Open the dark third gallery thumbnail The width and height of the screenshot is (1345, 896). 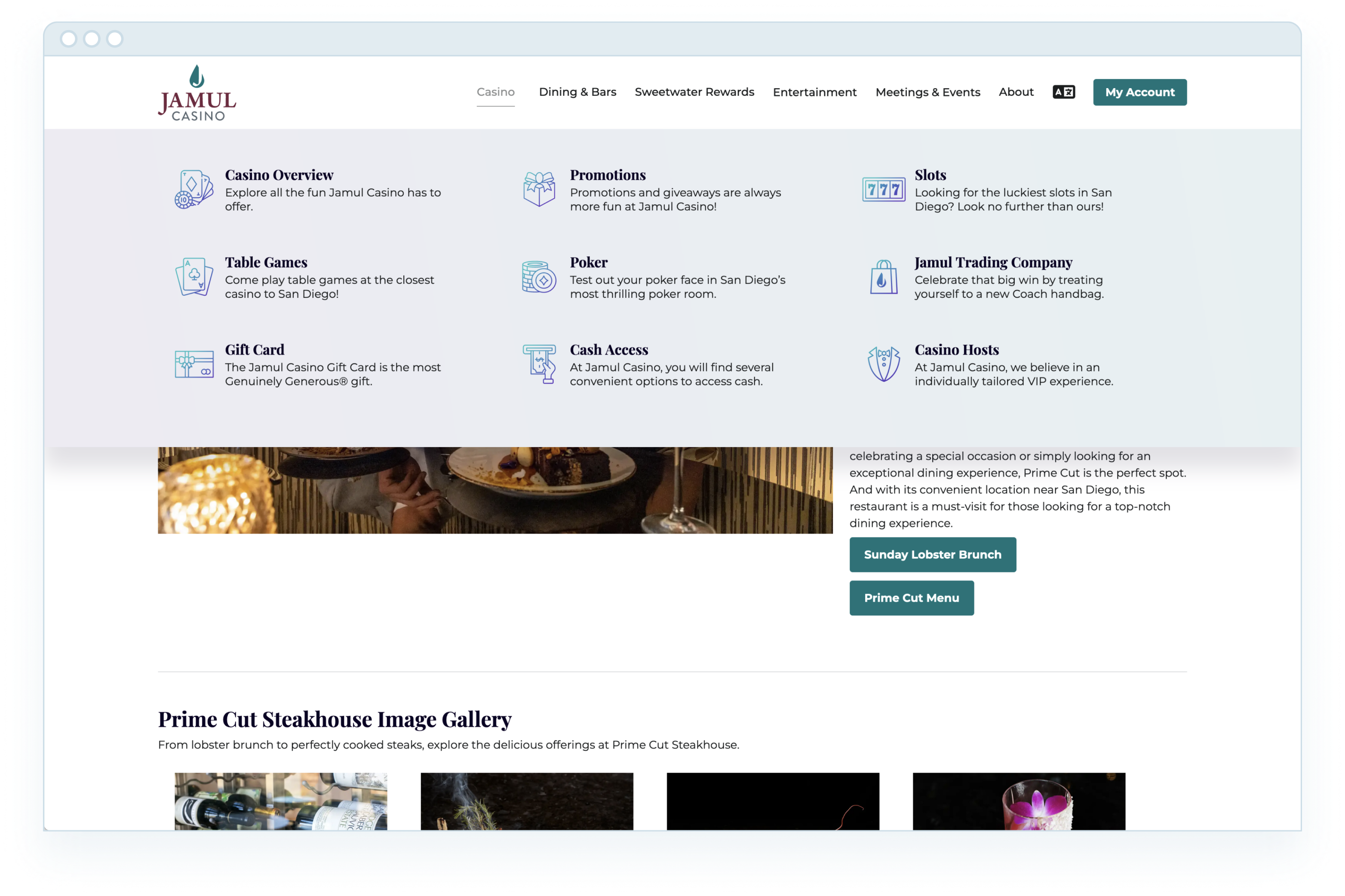[x=773, y=801]
